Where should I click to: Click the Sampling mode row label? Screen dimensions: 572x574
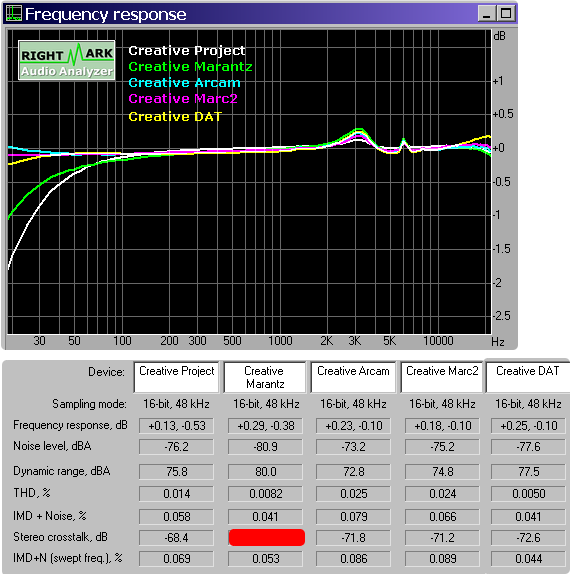tap(89, 404)
